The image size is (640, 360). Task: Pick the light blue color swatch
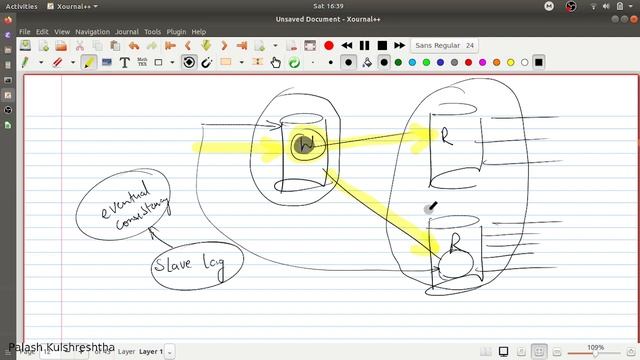click(x=412, y=62)
